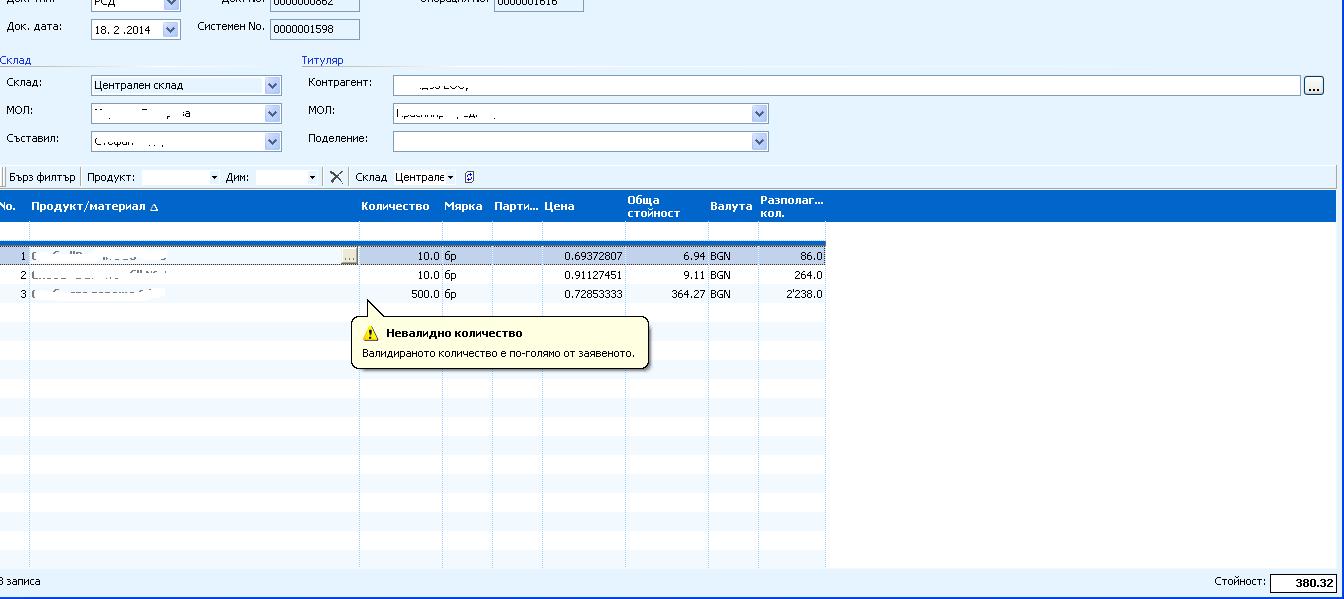Click total value cell 6.94
Viewport: 1344px width, 599px height.
pos(666,257)
